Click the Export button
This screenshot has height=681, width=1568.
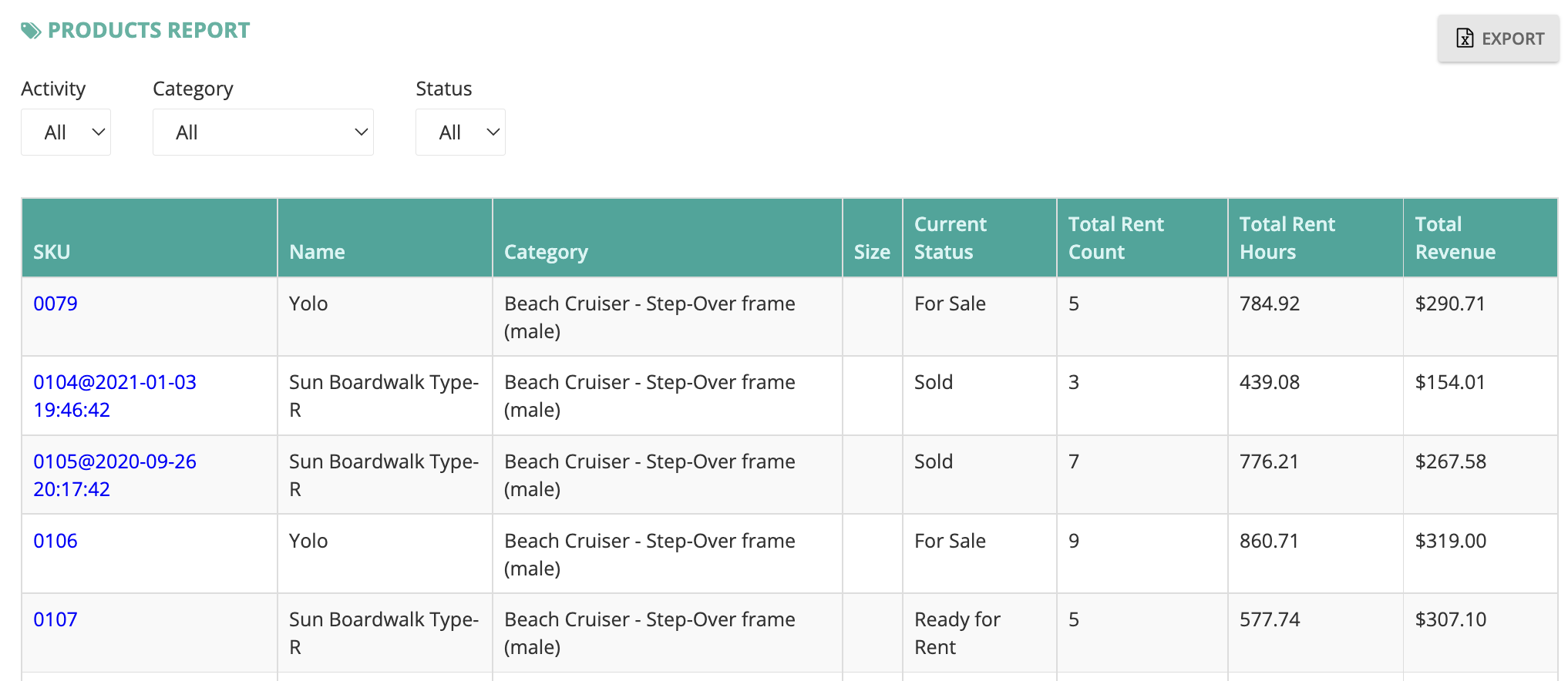point(1498,39)
